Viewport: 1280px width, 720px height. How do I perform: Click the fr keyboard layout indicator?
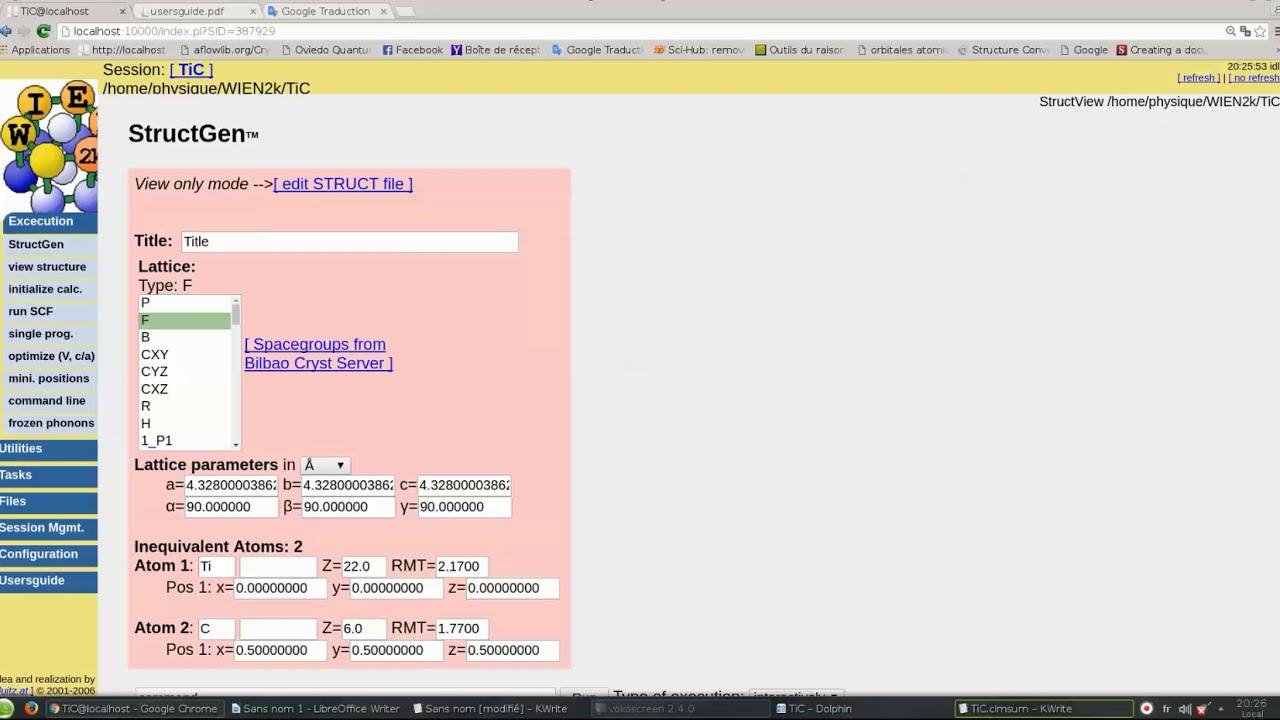pyautogui.click(x=1166, y=709)
